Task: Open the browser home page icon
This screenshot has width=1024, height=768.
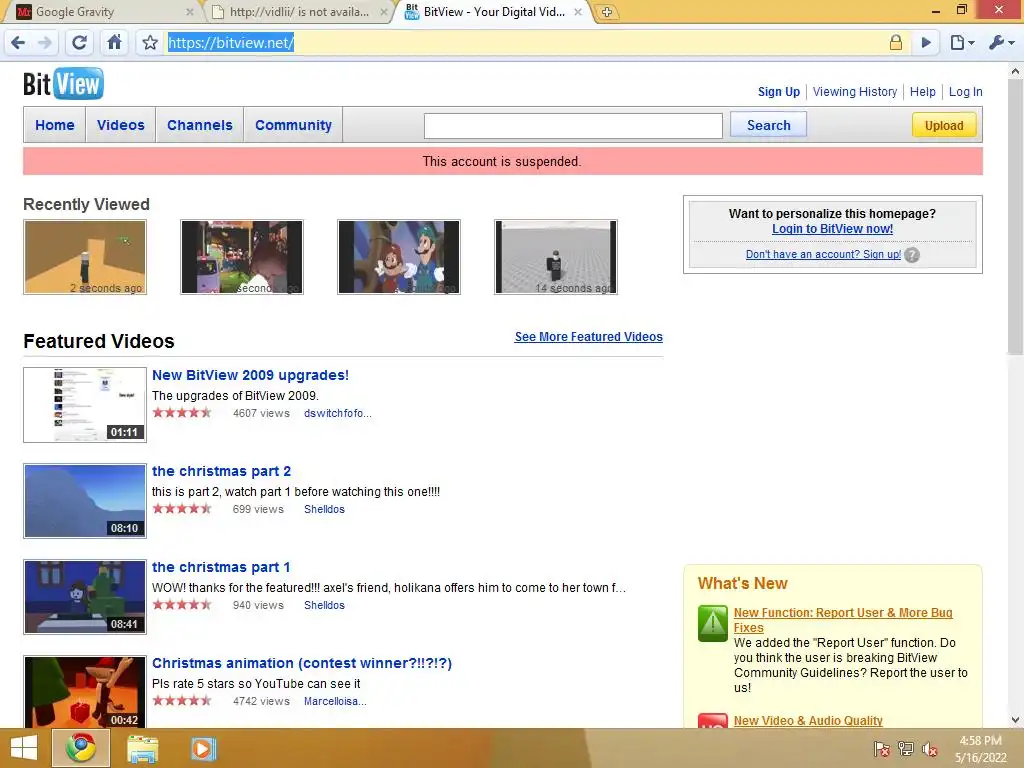Action: coord(114,43)
